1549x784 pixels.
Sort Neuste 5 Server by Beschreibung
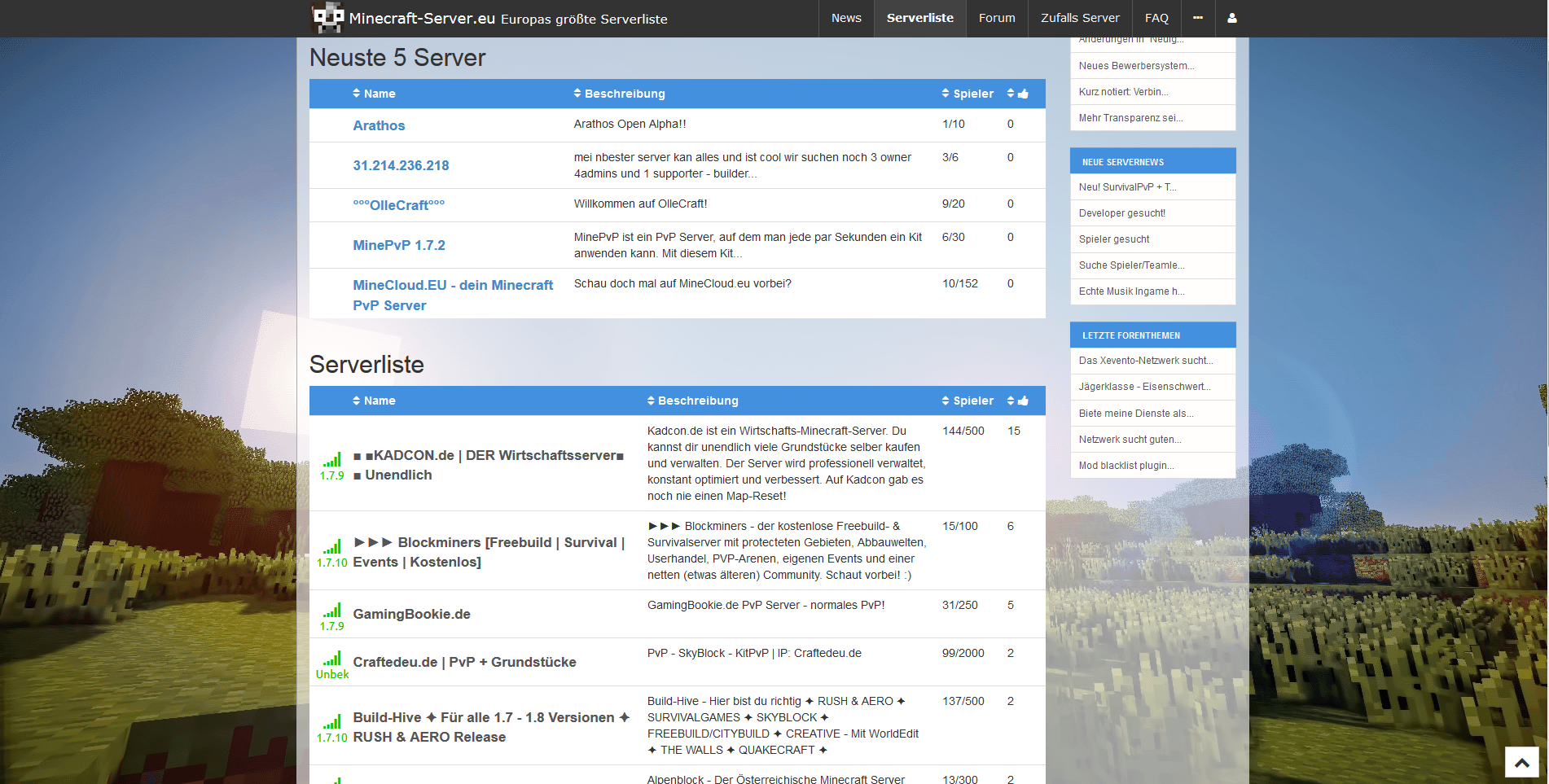619,94
